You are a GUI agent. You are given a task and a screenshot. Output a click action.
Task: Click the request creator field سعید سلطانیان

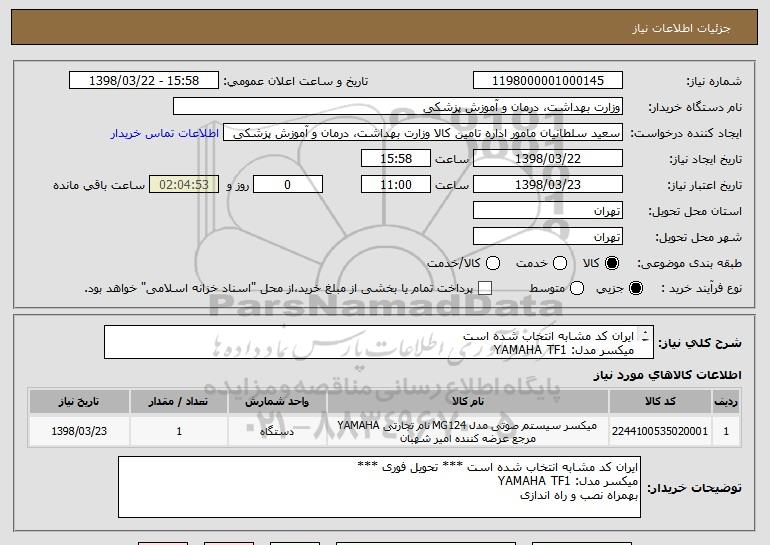point(423,133)
